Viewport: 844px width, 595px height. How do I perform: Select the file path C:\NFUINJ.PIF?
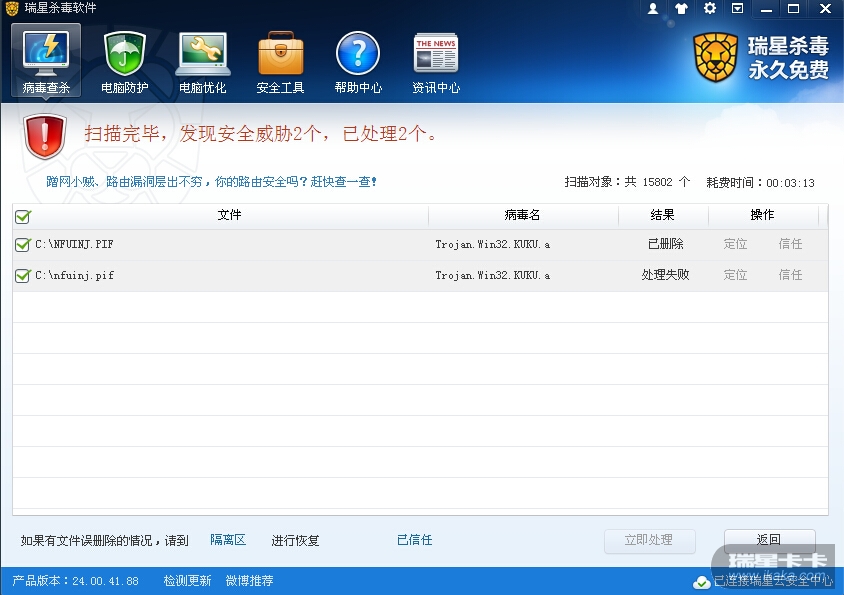74,244
